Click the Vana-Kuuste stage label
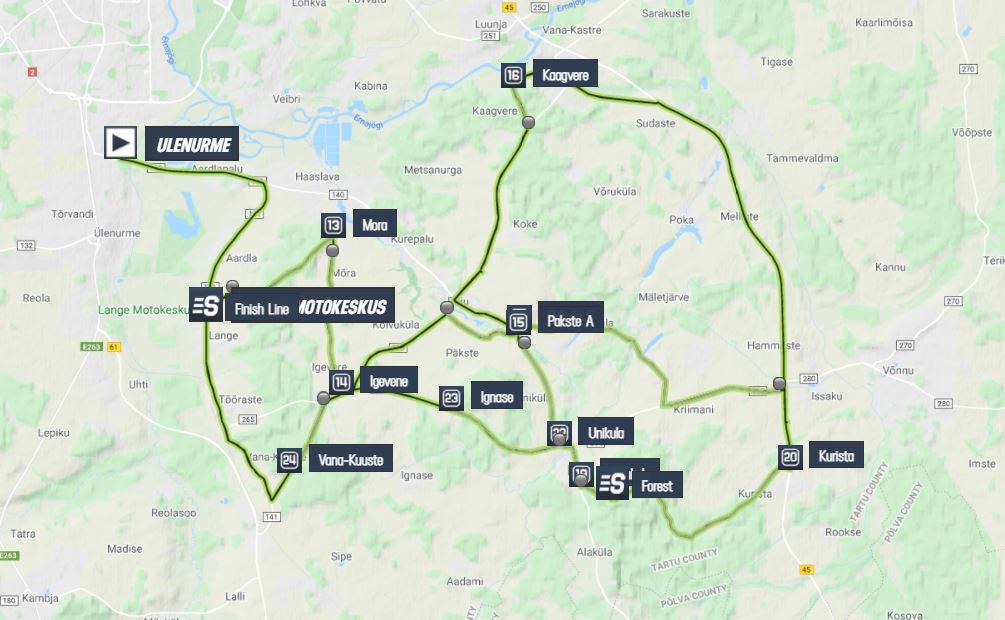This screenshot has height=620, width=1005. (351, 458)
